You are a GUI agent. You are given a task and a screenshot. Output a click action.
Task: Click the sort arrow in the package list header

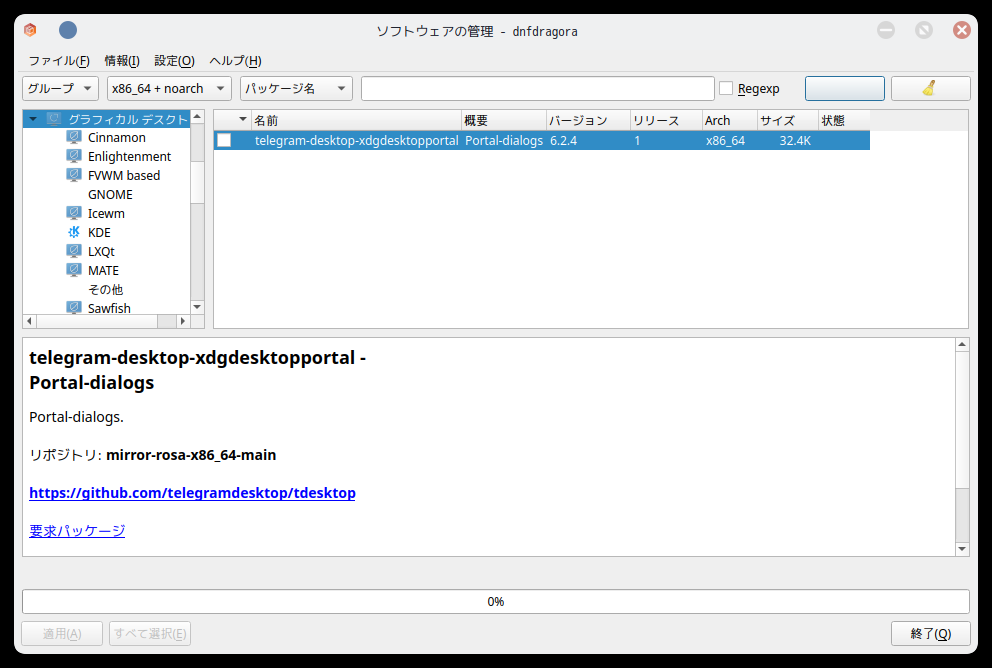pyautogui.click(x=242, y=120)
